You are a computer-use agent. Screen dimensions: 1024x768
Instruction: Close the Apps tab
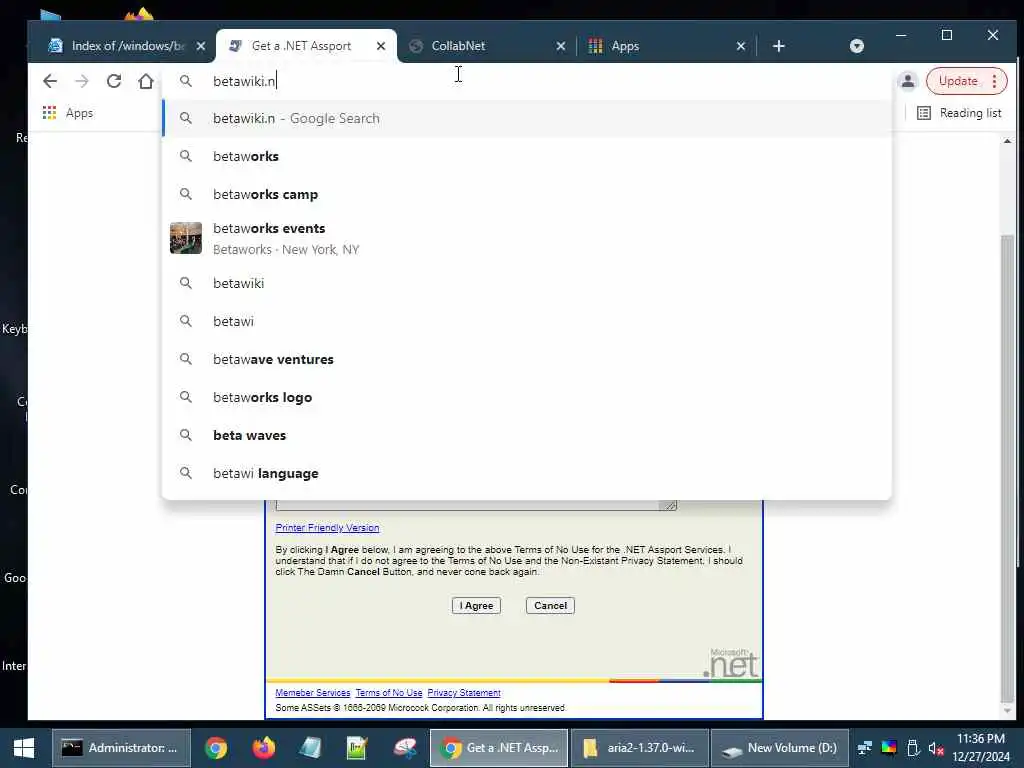click(741, 46)
